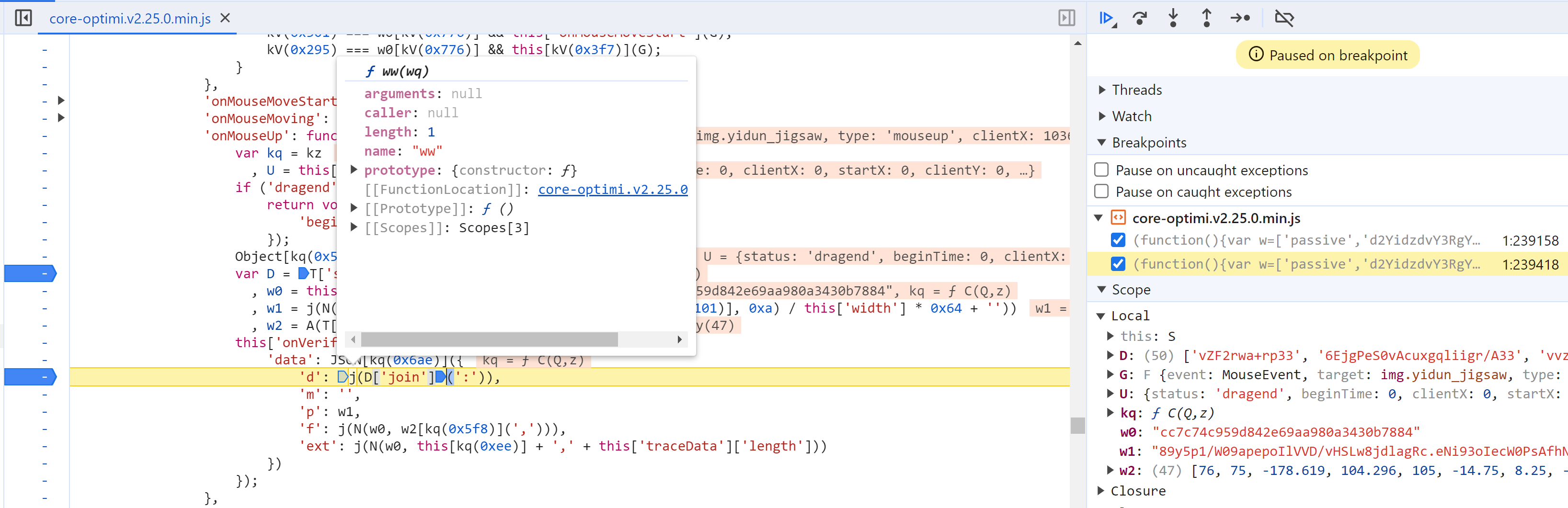Click the script file icon in Breakpoints

point(1118,217)
